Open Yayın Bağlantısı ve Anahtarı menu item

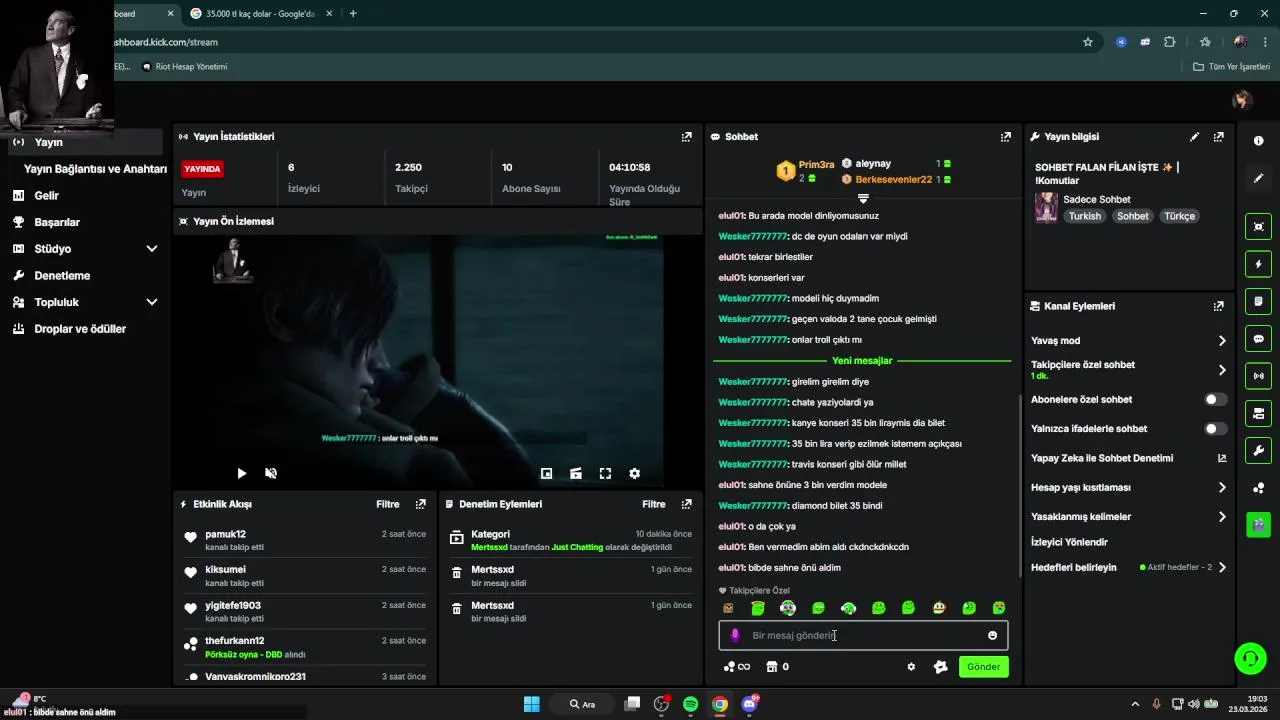(x=95, y=169)
